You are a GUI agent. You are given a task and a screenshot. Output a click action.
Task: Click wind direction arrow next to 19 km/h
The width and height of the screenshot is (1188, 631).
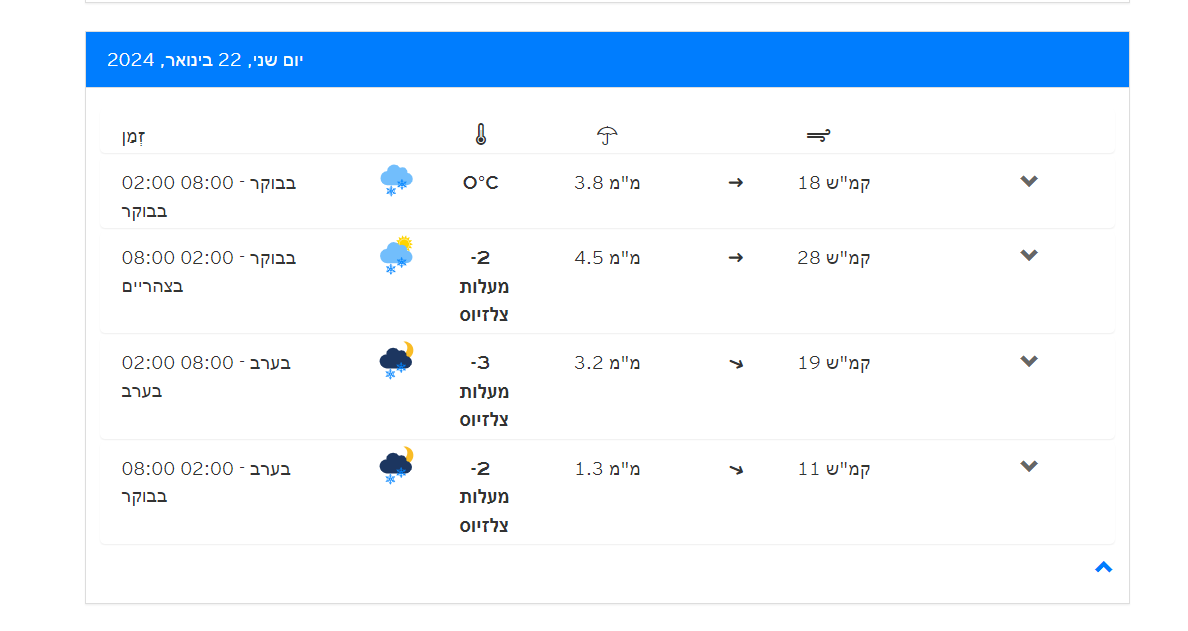click(x=736, y=363)
